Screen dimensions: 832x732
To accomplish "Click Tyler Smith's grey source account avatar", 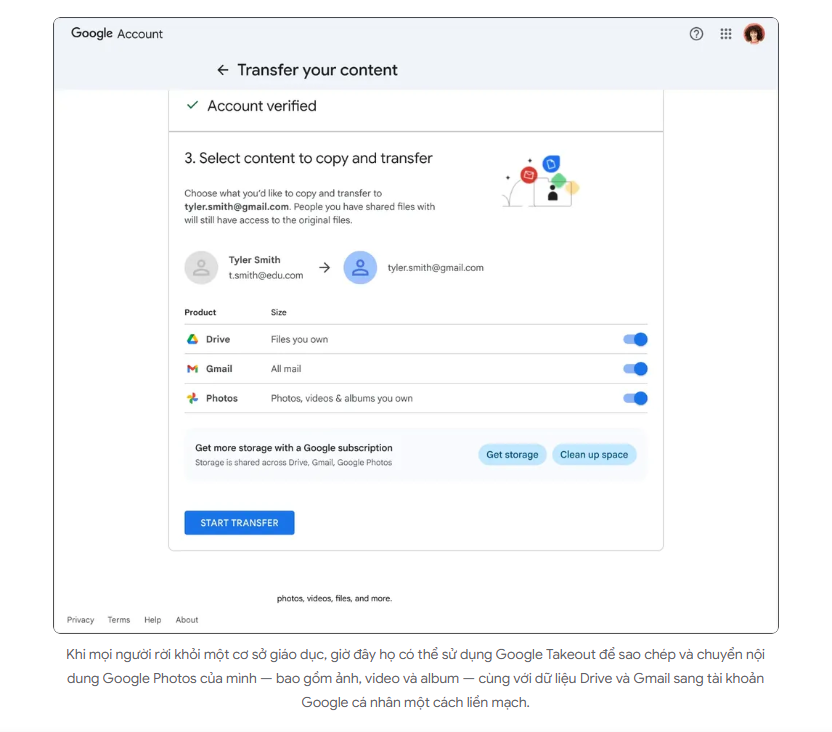I will pyautogui.click(x=201, y=267).
